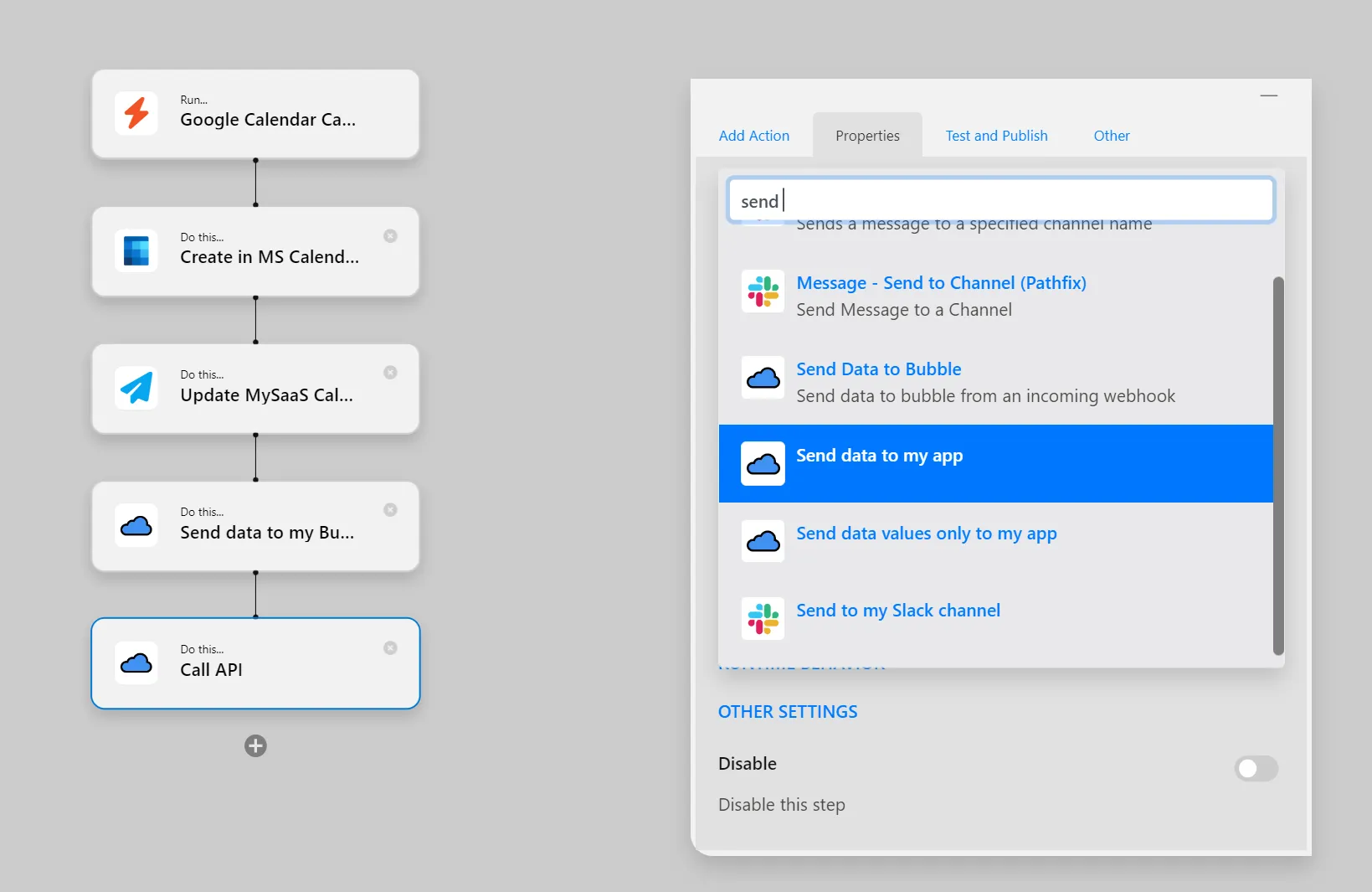Open the Add Action tab
1372x892 pixels.
[754, 136]
